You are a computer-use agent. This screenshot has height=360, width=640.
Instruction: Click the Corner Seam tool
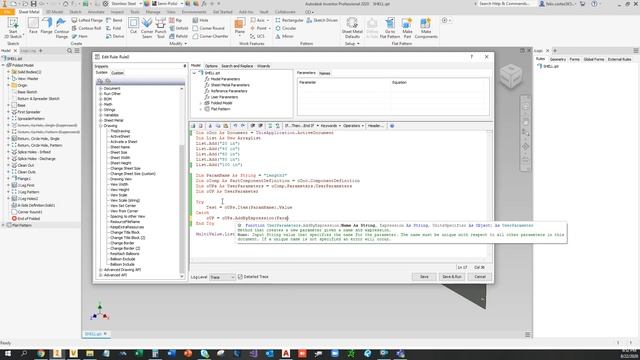[x=147, y=28]
